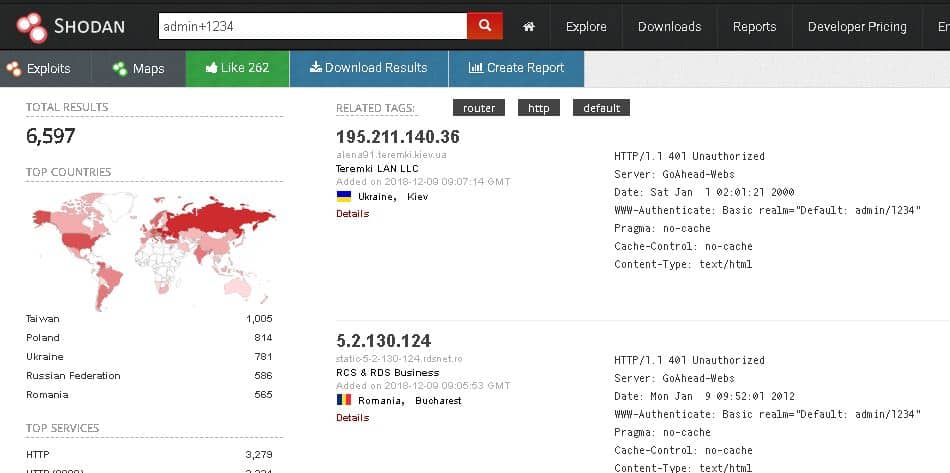Click Romania link next to Bucharest
Image resolution: width=950 pixels, height=473 pixels.
pos(381,400)
